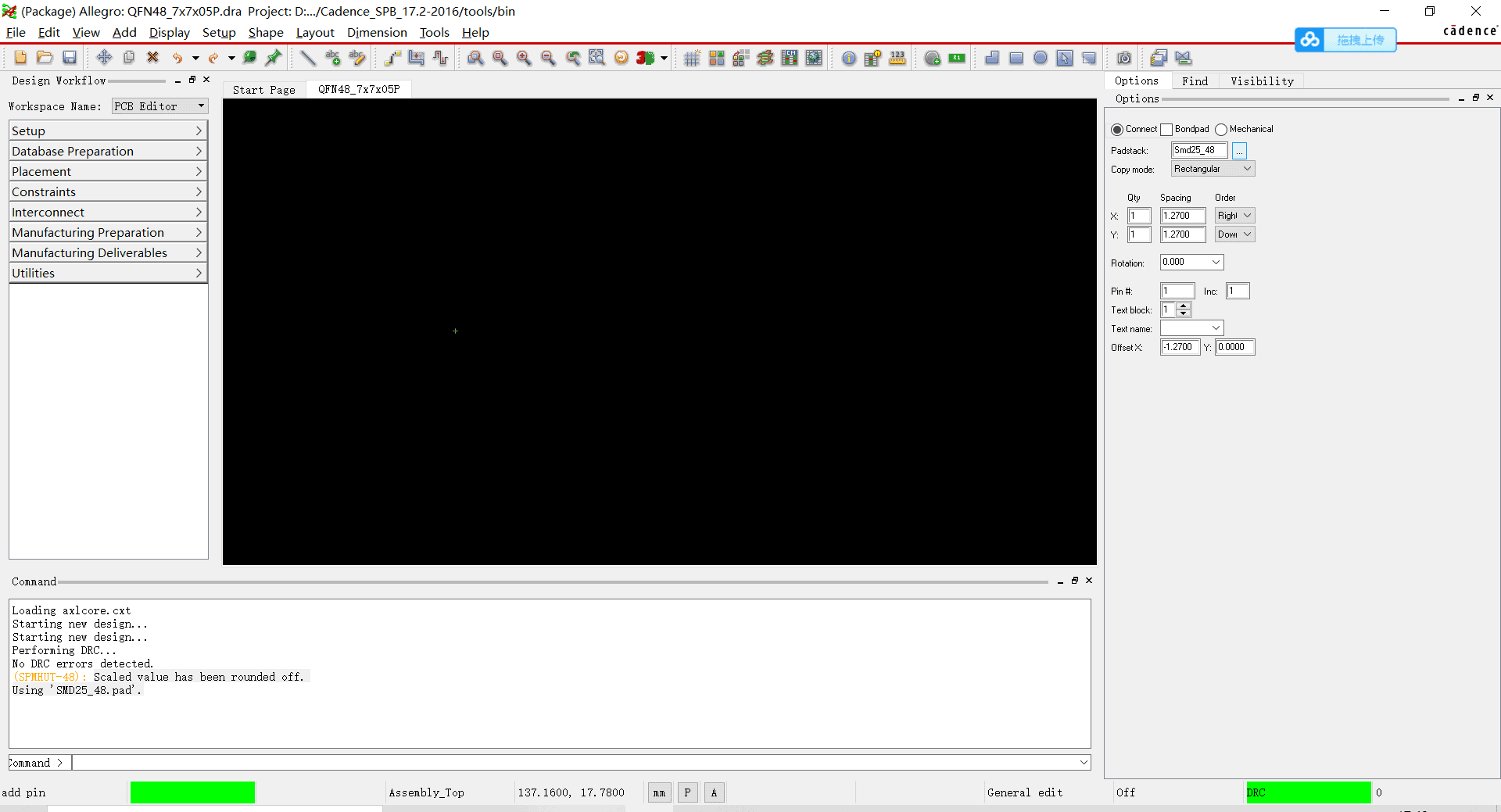This screenshot has height=812, width=1501.
Task: Switch to the Find tab
Action: [1195, 81]
